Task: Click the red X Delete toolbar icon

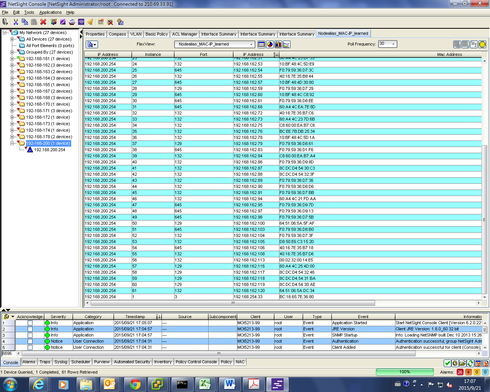Action: coord(43,22)
